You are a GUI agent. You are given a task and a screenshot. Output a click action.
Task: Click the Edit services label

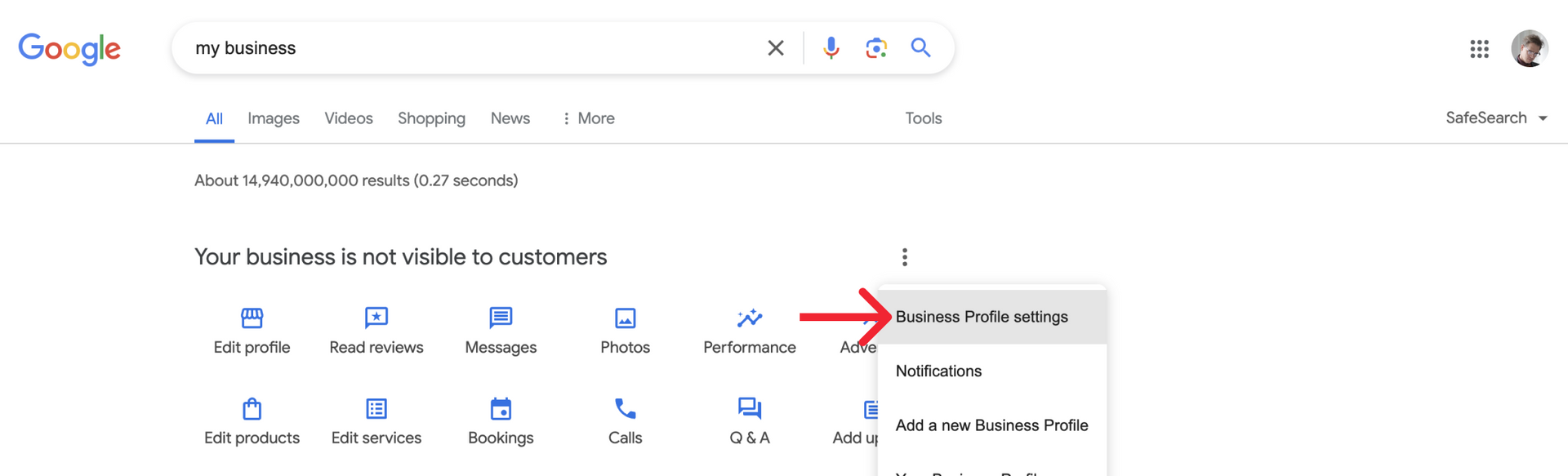tap(376, 438)
